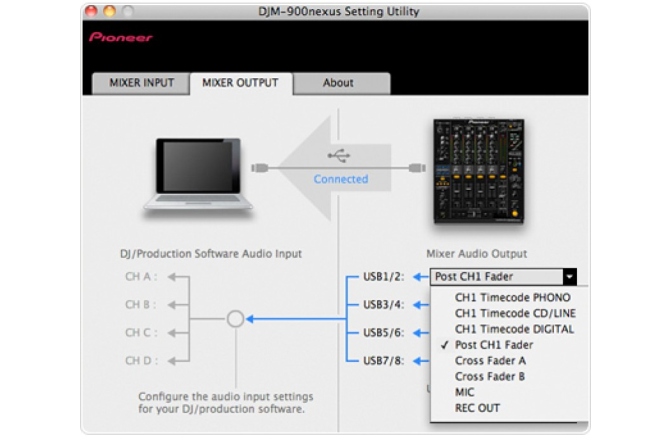Click the USB7/8 label
672x440 pixels.
(384, 361)
